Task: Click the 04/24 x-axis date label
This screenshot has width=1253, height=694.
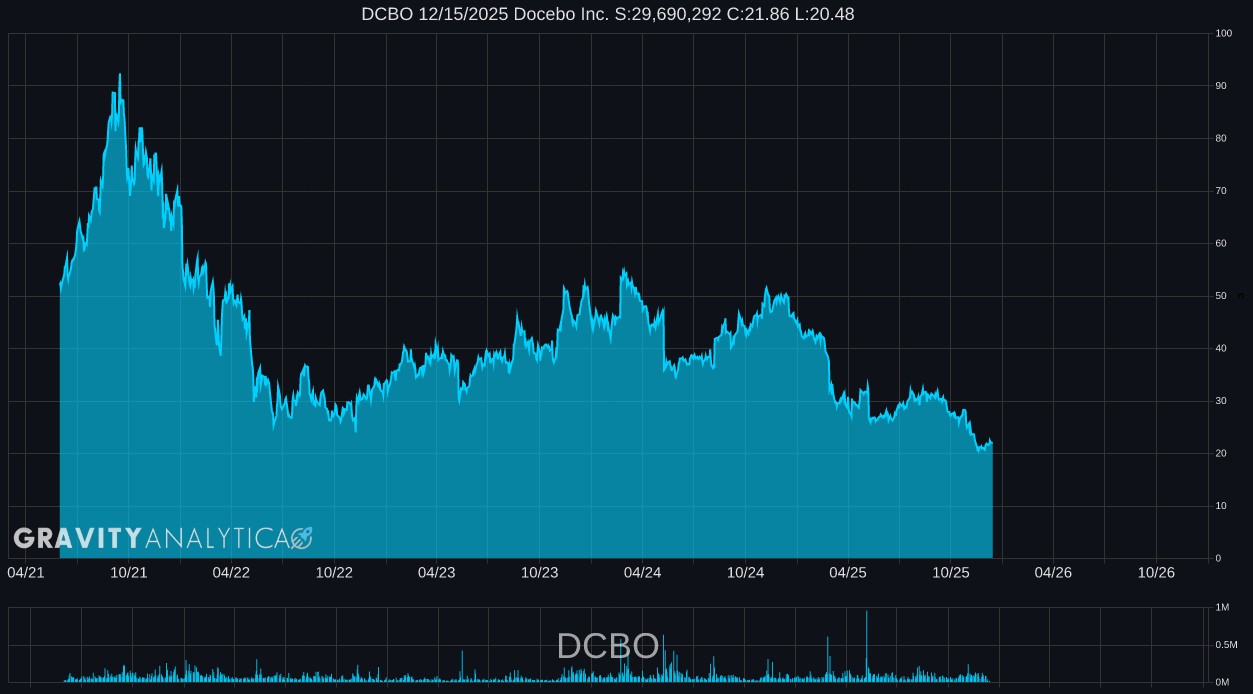Action: [x=642, y=573]
